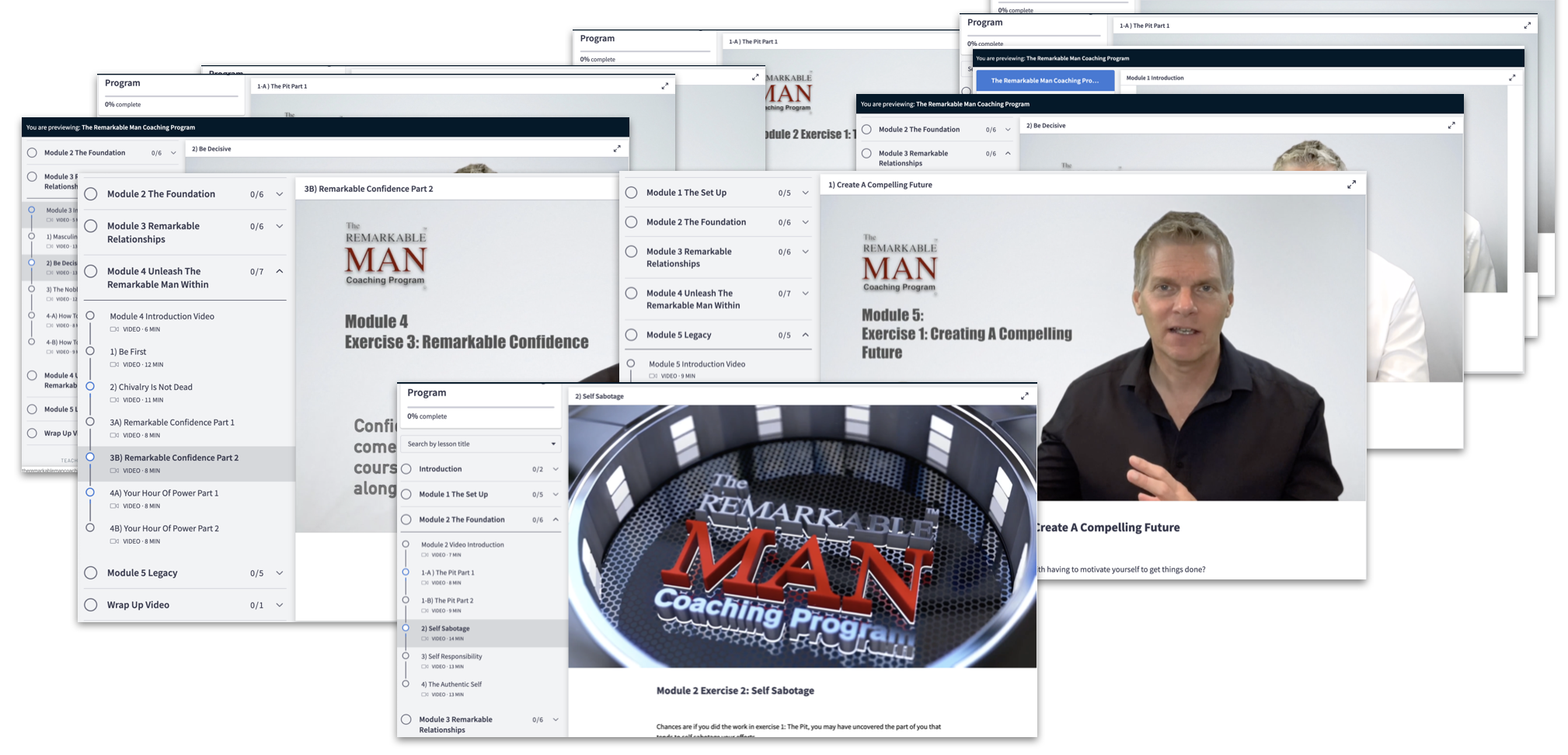Click Module 2 The Foundation title, Compelling Future window
Screen dimensions: 1568x755
pyautogui.click(x=696, y=222)
